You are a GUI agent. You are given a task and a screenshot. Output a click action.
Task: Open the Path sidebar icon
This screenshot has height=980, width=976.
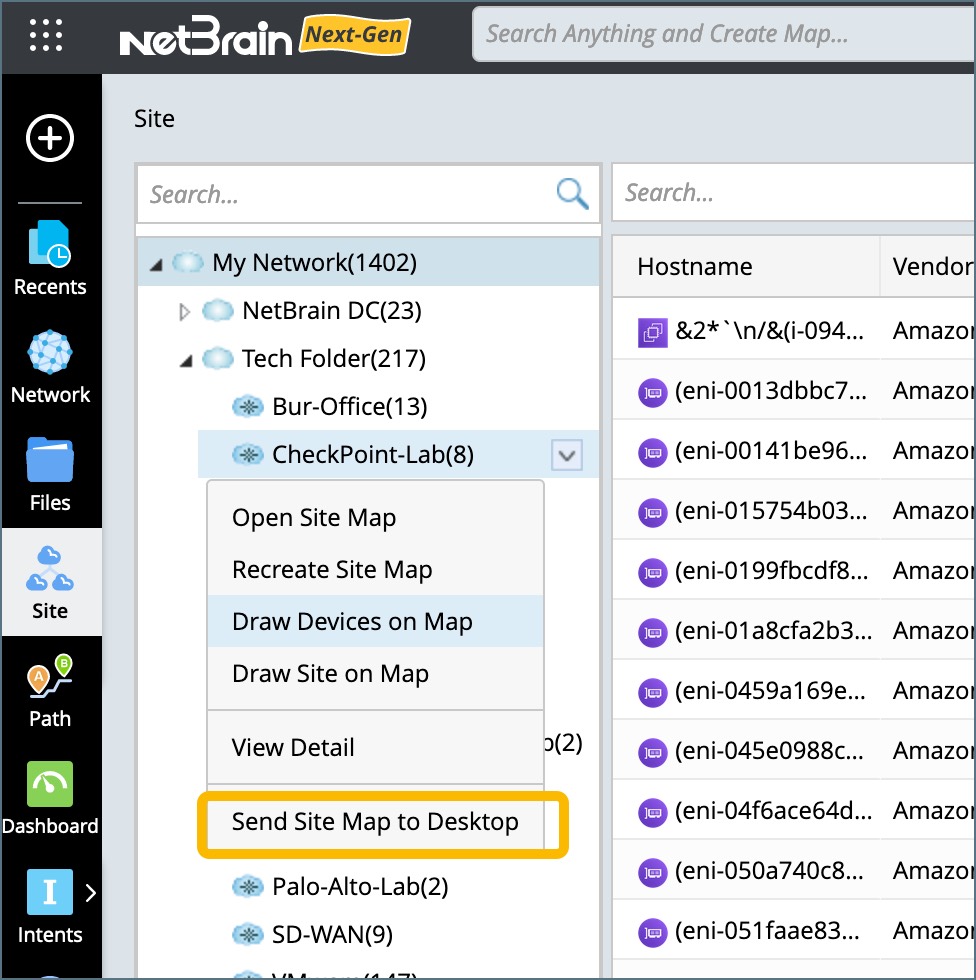click(50, 690)
